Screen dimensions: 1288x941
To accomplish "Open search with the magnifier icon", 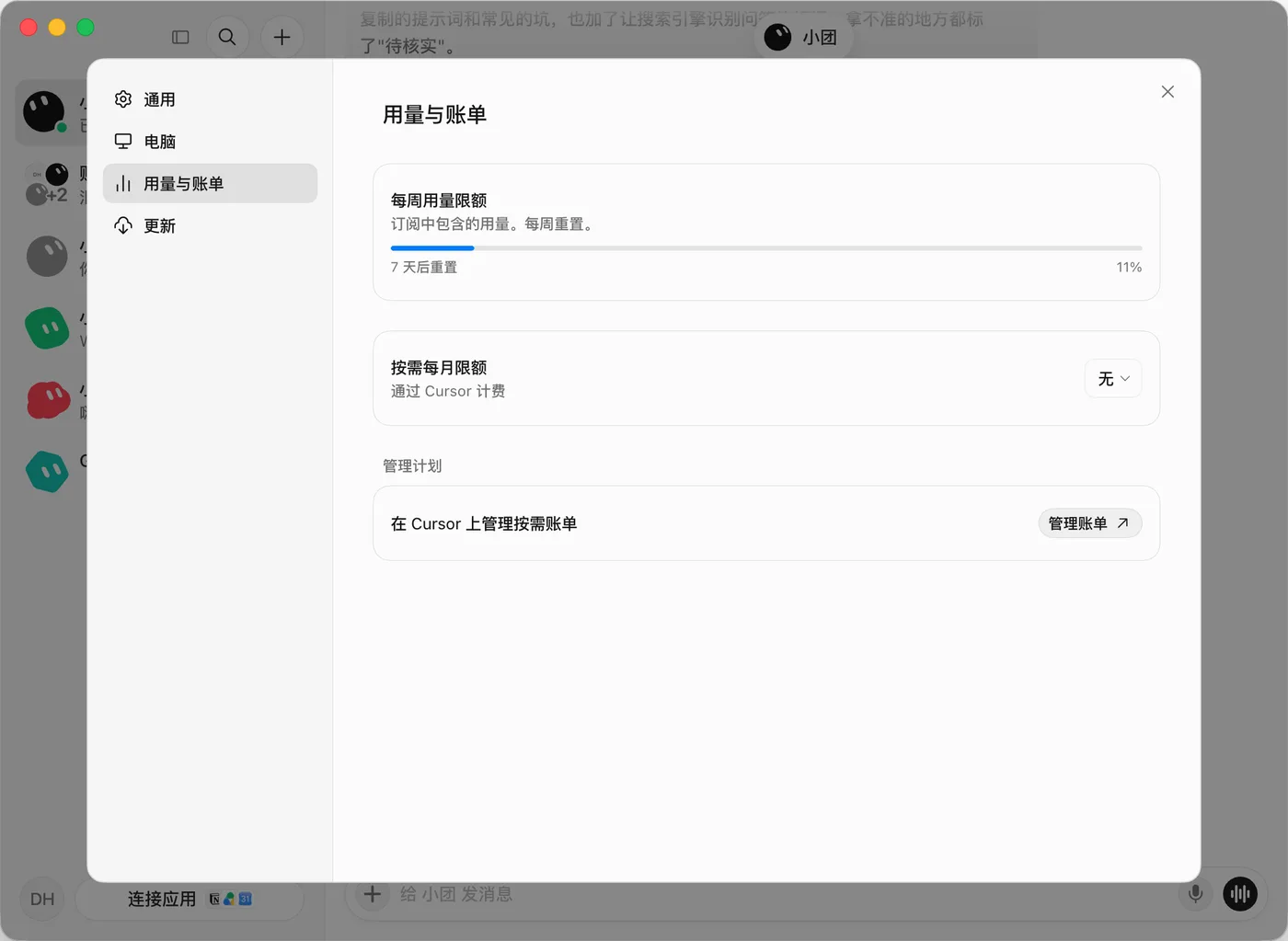I will (227, 38).
